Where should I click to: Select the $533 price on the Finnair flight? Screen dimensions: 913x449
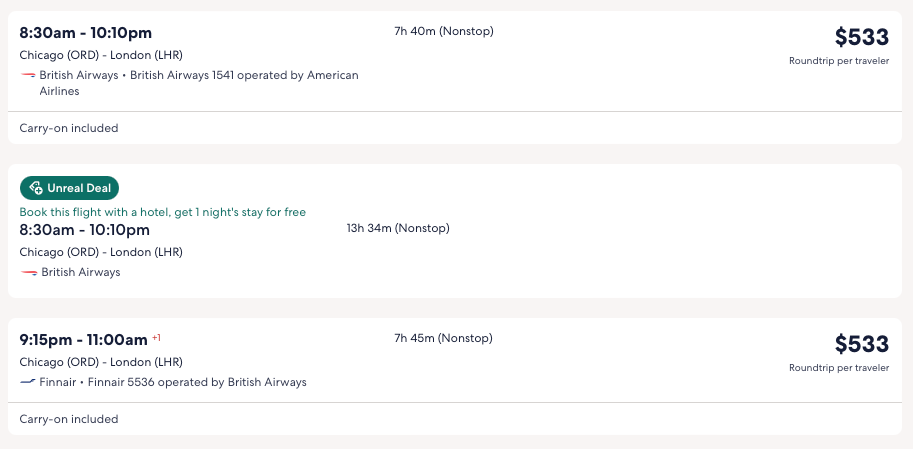pyautogui.click(x=861, y=344)
